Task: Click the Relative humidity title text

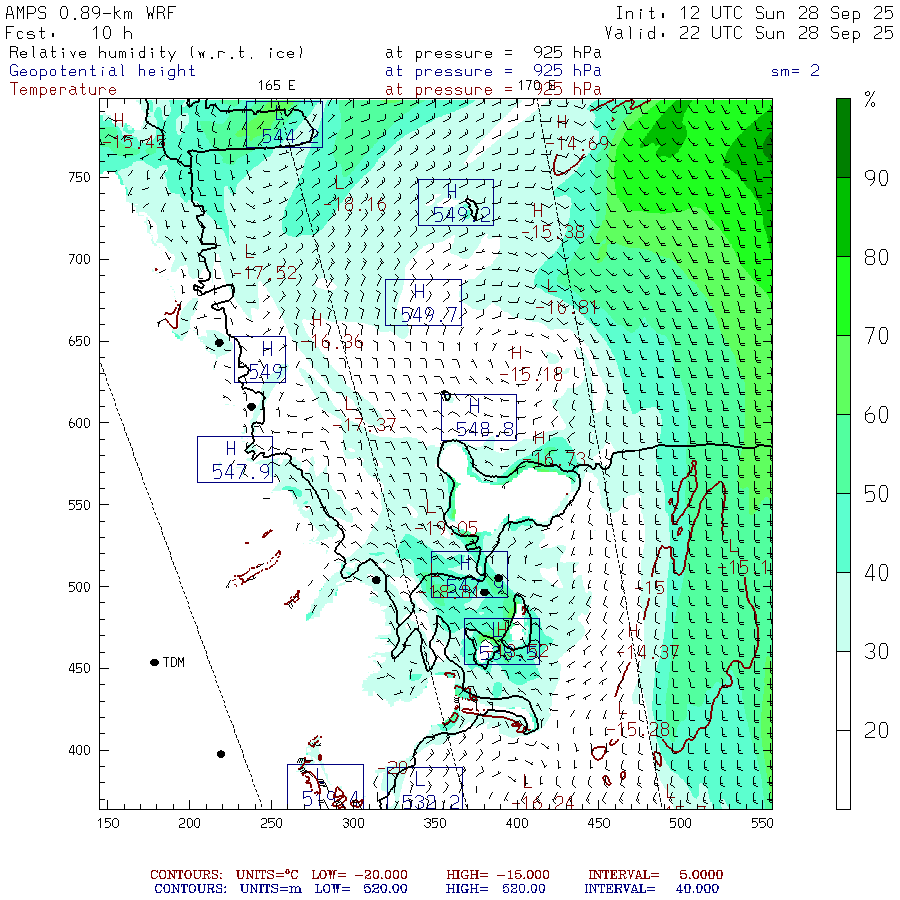Action: pos(156,53)
